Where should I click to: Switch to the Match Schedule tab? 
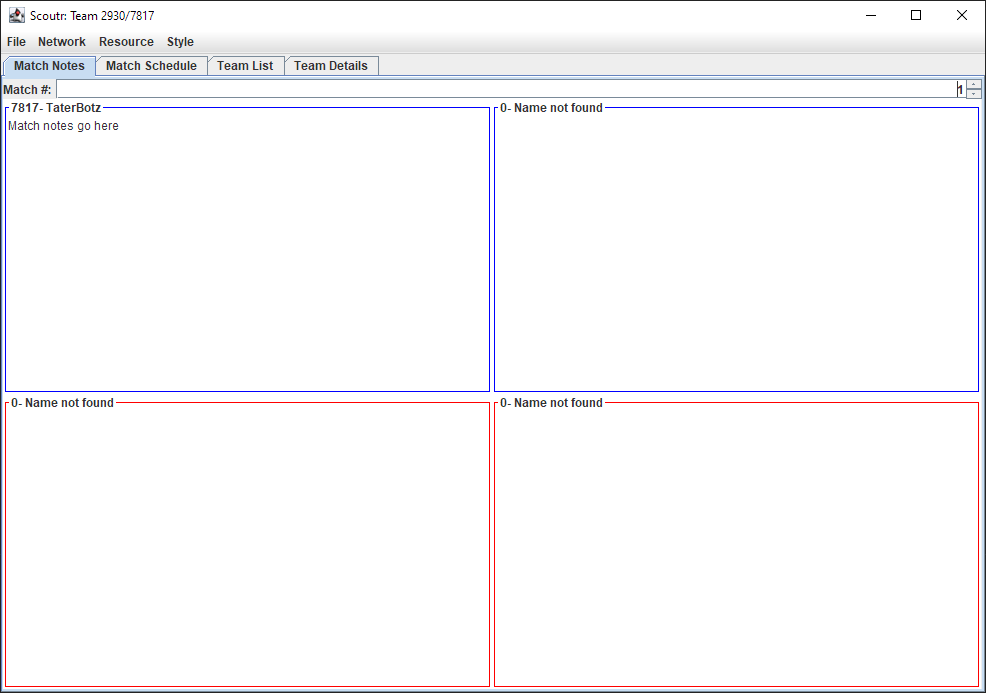(151, 66)
